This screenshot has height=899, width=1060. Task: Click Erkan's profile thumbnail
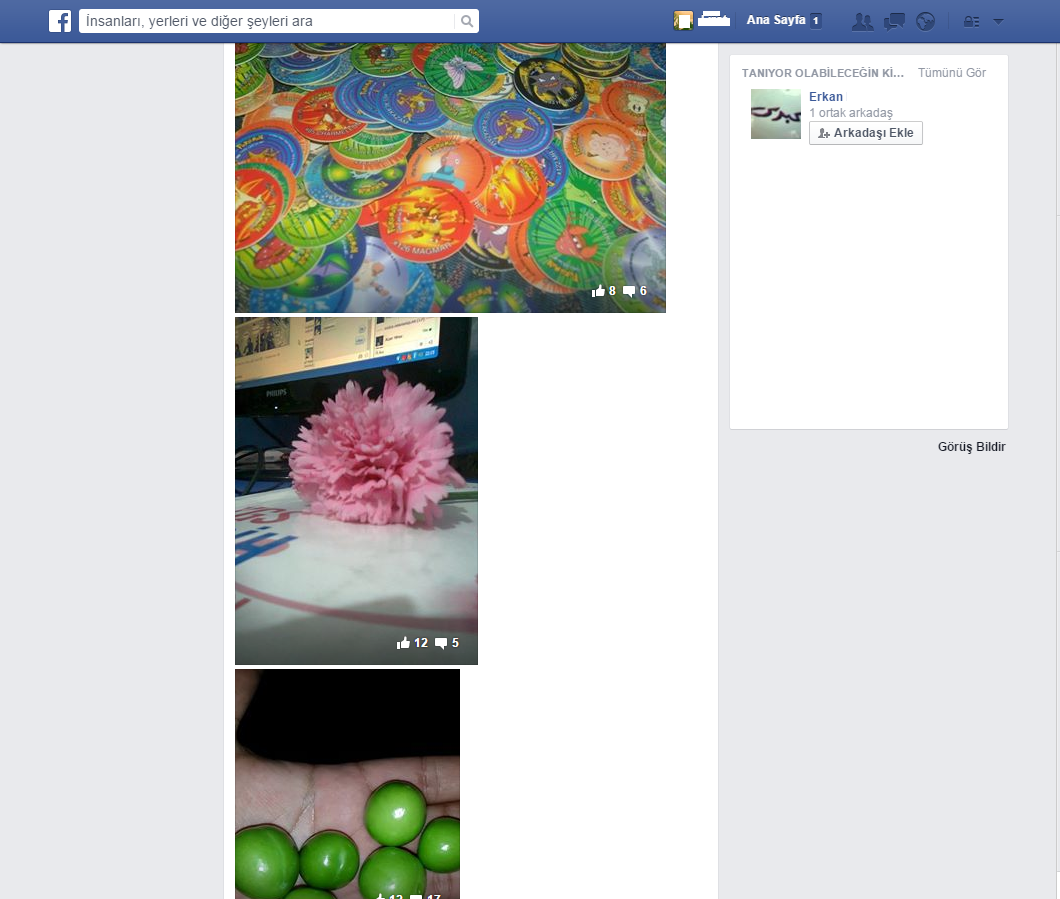click(x=775, y=114)
